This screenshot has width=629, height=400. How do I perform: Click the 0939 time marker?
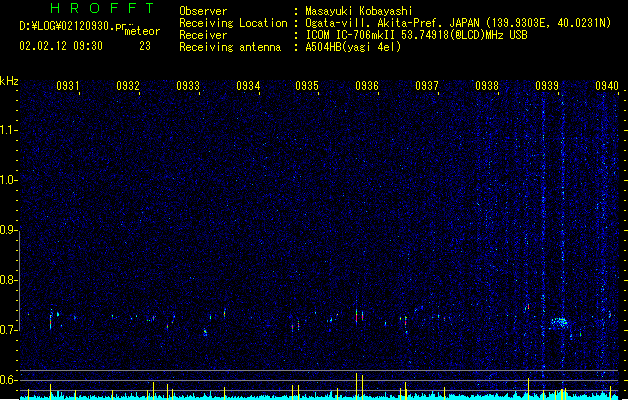(x=547, y=86)
